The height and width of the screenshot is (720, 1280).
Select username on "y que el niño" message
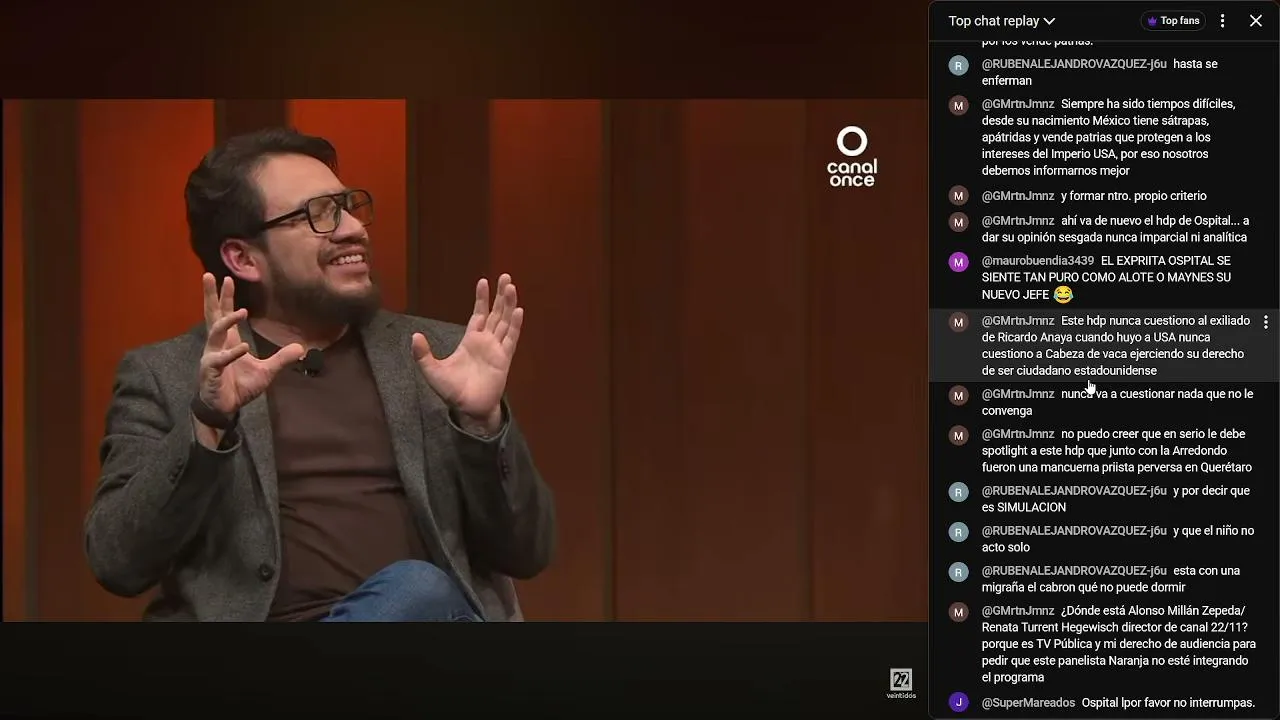pos(1074,531)
